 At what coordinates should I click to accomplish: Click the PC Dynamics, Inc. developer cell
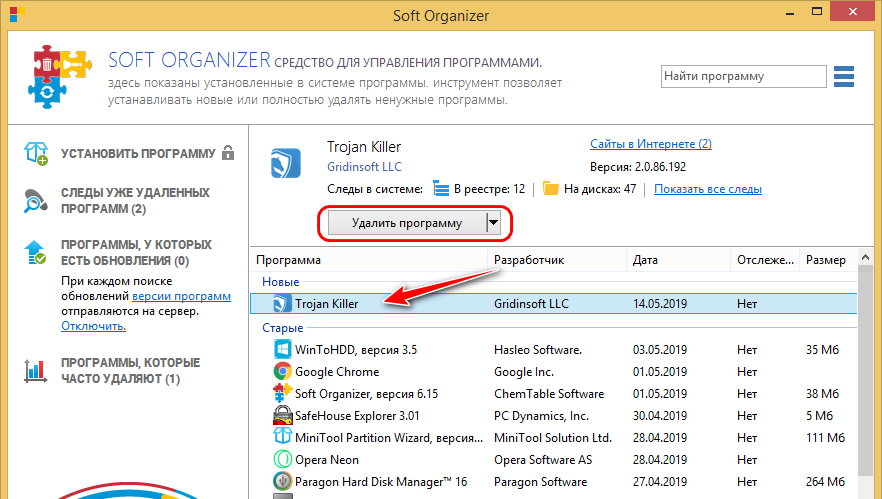click(x=541, y=415)
